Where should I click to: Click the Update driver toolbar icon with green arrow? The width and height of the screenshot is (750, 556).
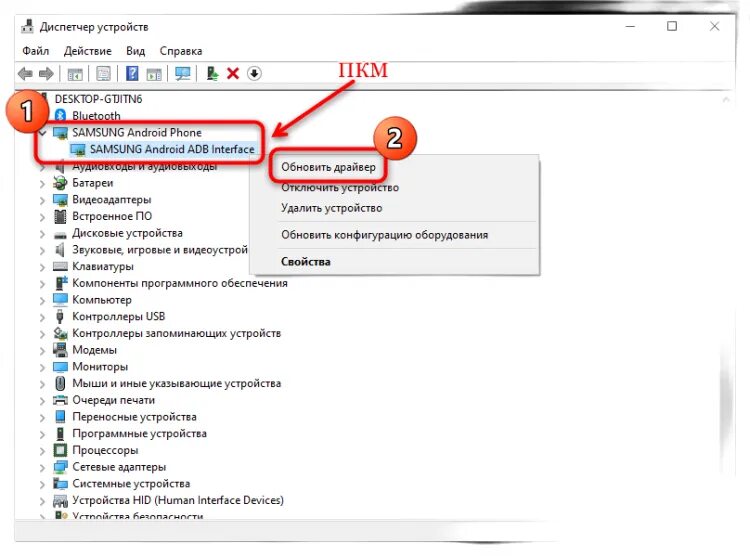(212, 74)
